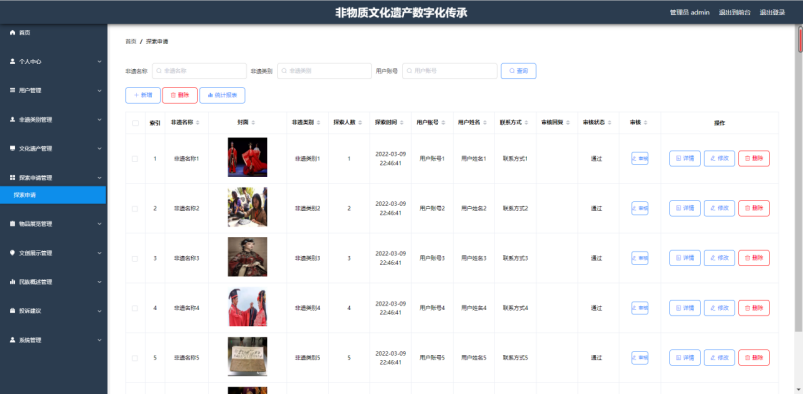Click 退出登录 in the top header
This screenshot has width=803, height=394.
coord(772,12)
